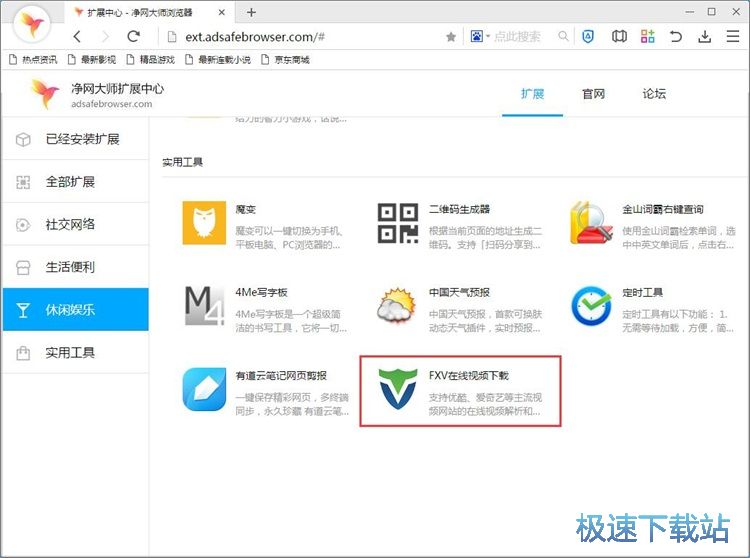750x558 pixels.
Task: Open the 热点资讯 bookmark
Action: pos(33,59)
